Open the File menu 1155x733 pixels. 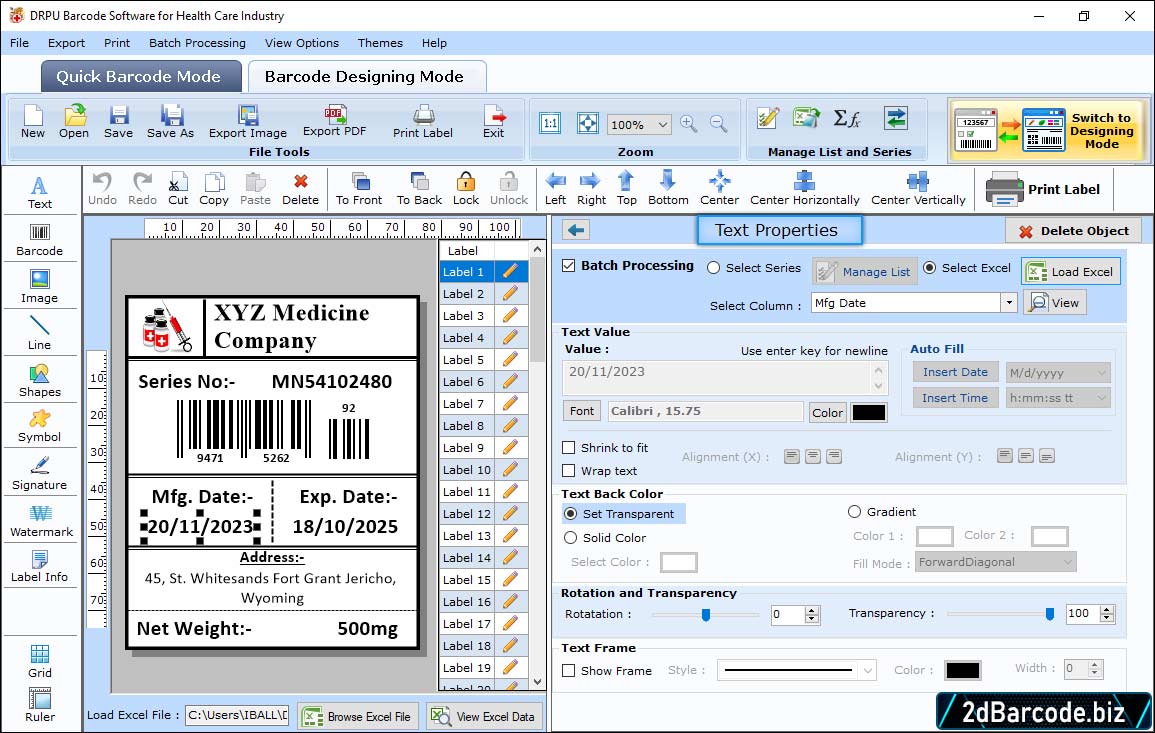pyautogui.click(x=20, y=43)
